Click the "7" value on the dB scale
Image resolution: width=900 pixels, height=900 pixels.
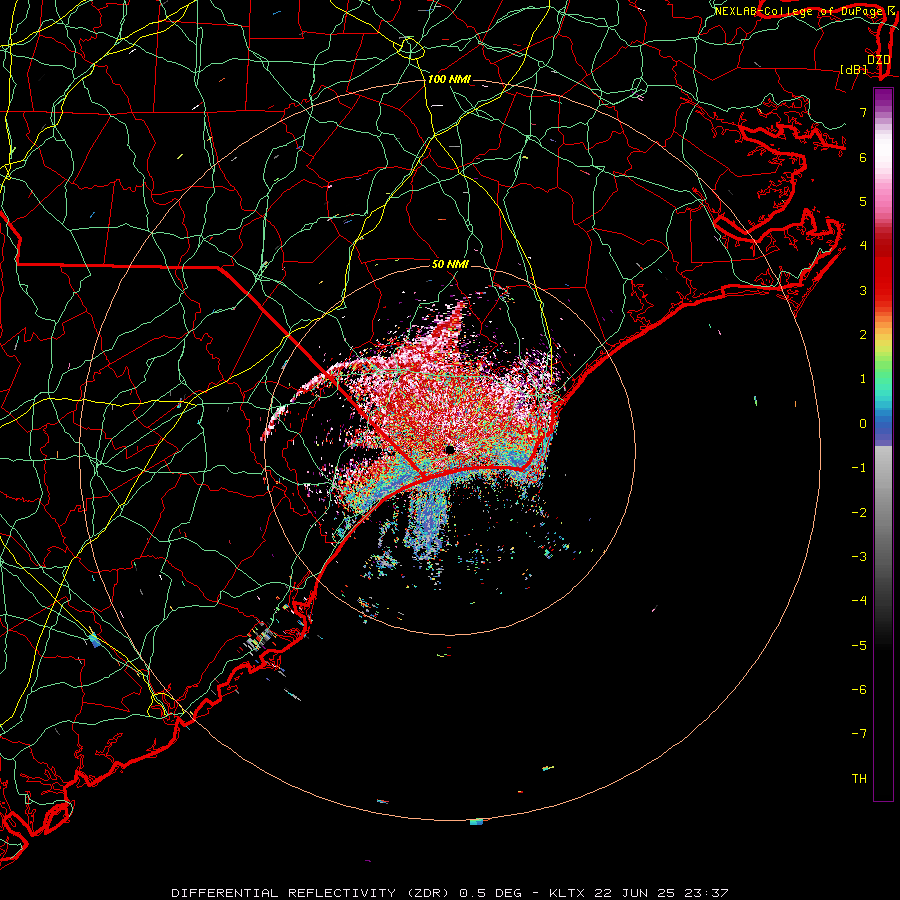863,112
